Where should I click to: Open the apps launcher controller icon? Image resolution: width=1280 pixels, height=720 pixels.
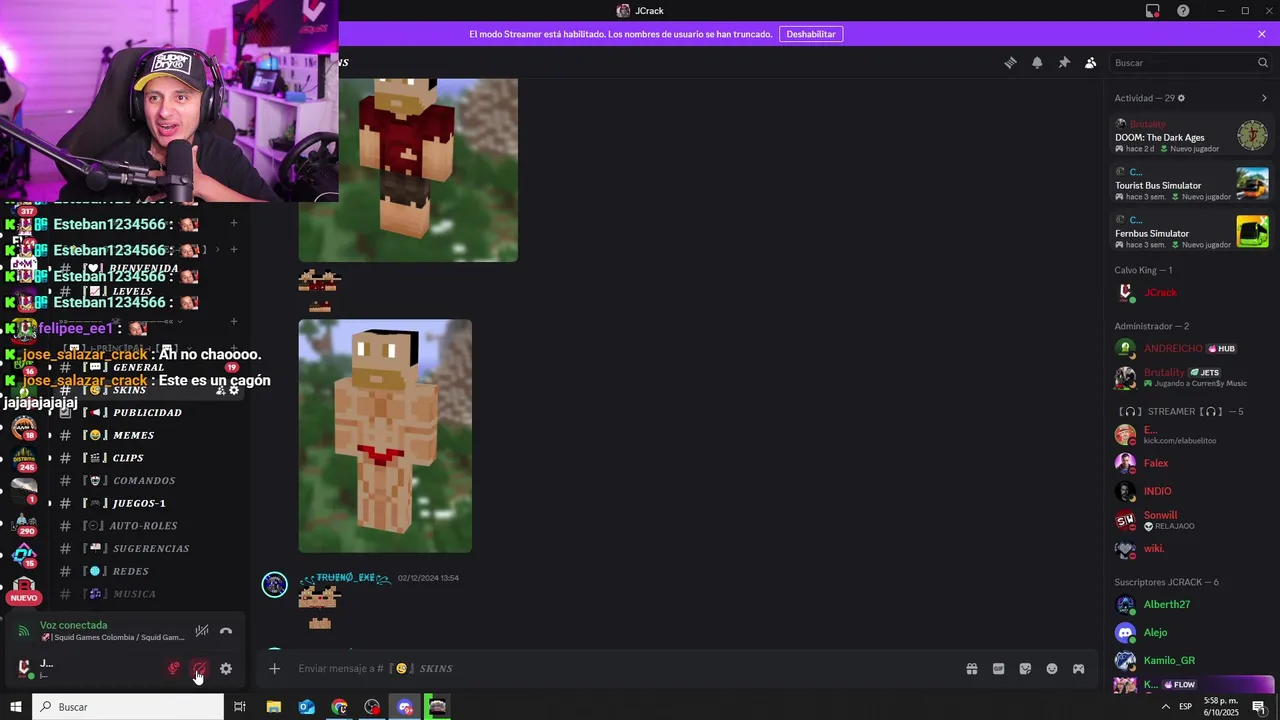pos(1078,669)
